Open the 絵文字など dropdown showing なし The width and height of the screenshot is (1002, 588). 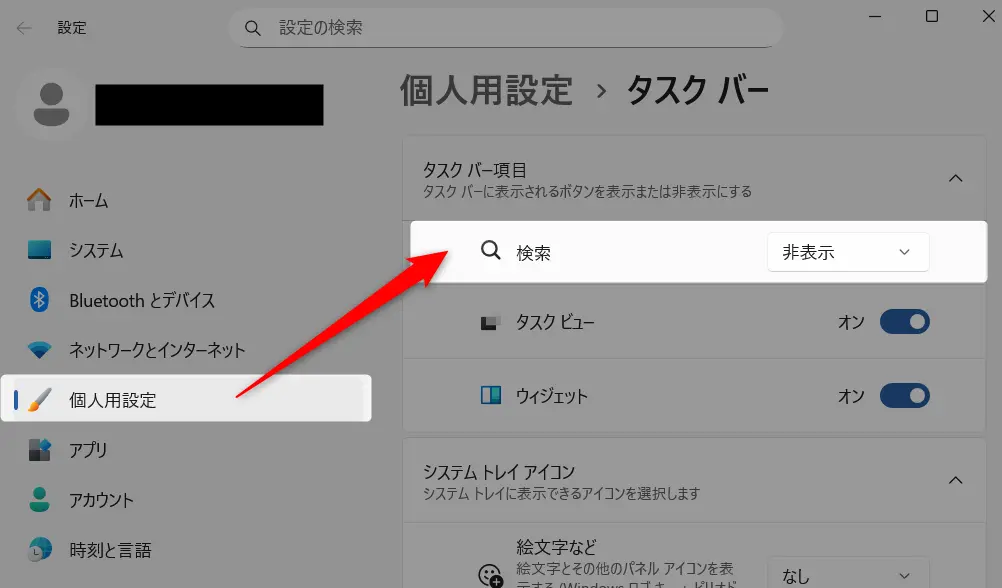(x=847, y=575)
